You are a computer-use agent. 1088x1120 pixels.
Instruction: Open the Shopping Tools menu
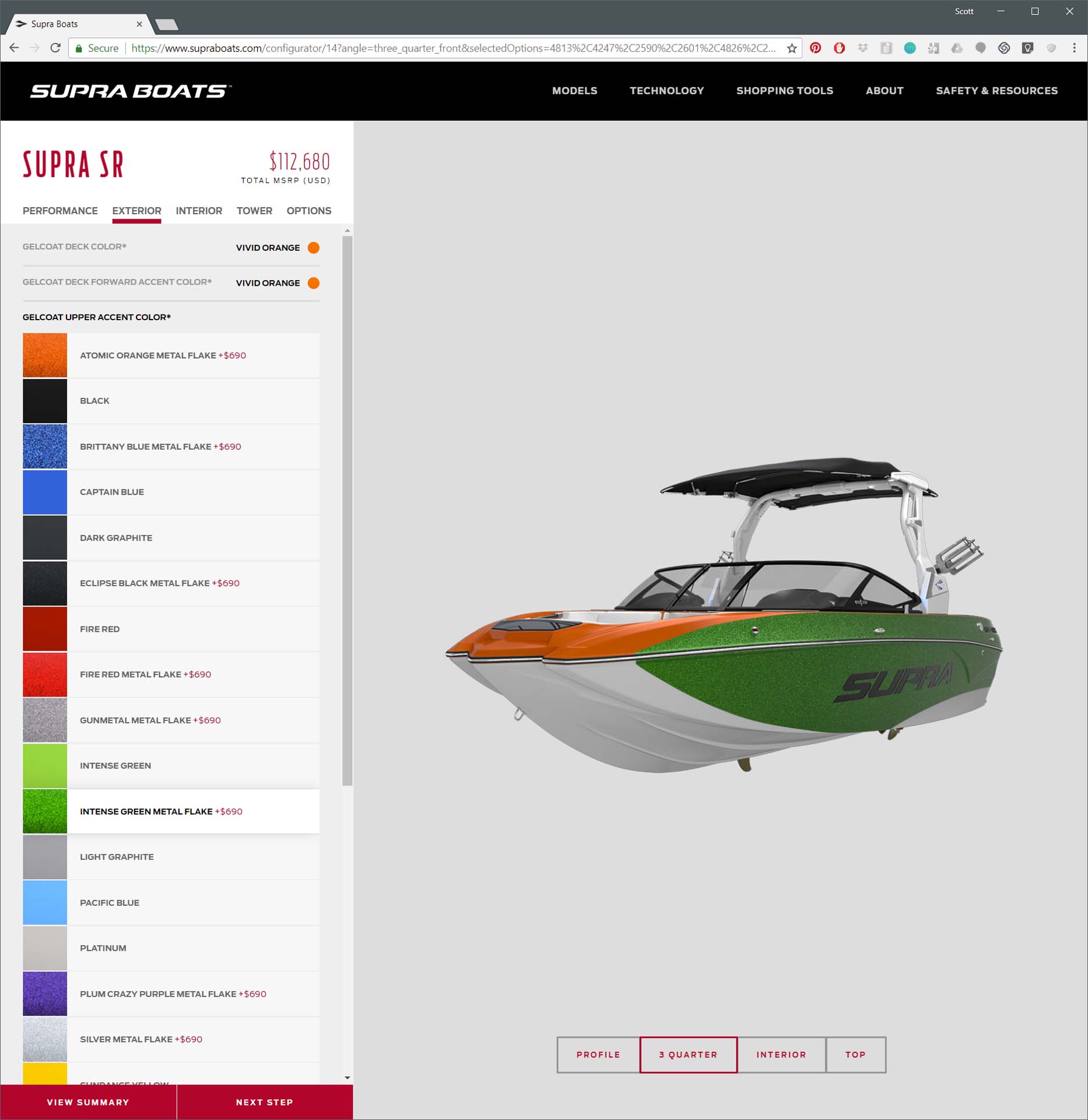point(784,90)
